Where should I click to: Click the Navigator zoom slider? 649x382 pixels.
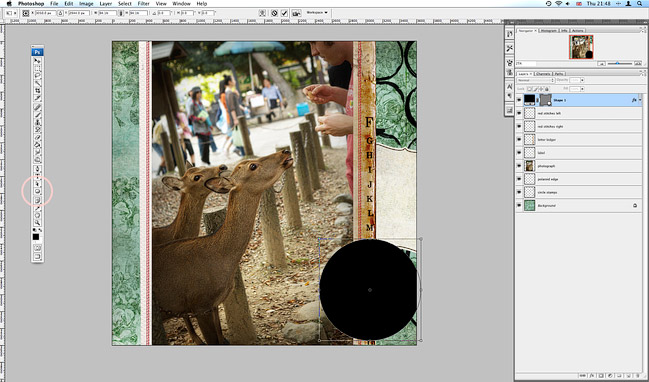[x=618, y=63]
